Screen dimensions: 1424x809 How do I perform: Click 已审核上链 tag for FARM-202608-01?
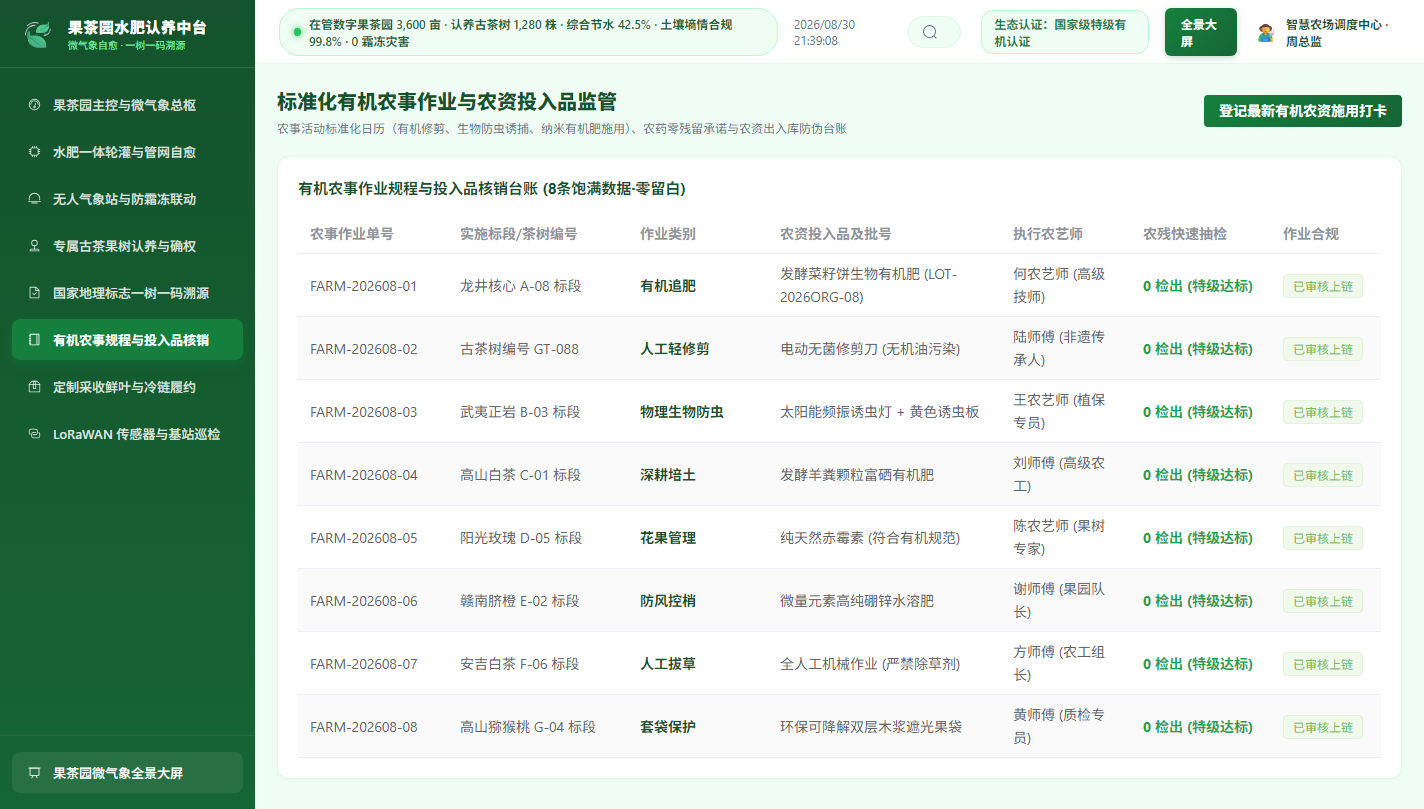[1322, 286]
